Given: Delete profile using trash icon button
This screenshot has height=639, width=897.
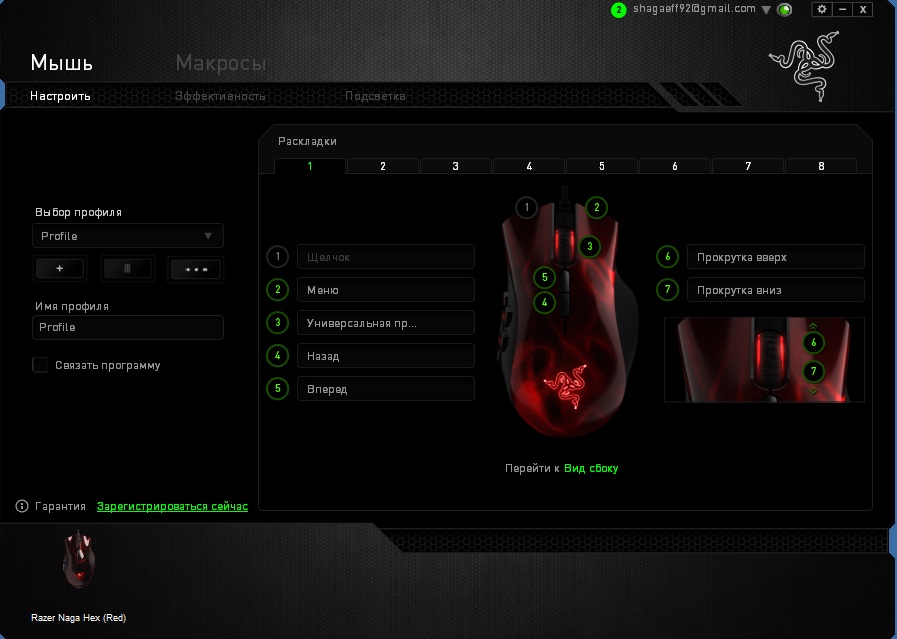Looking at the screenshot, I should coord(128,268).
